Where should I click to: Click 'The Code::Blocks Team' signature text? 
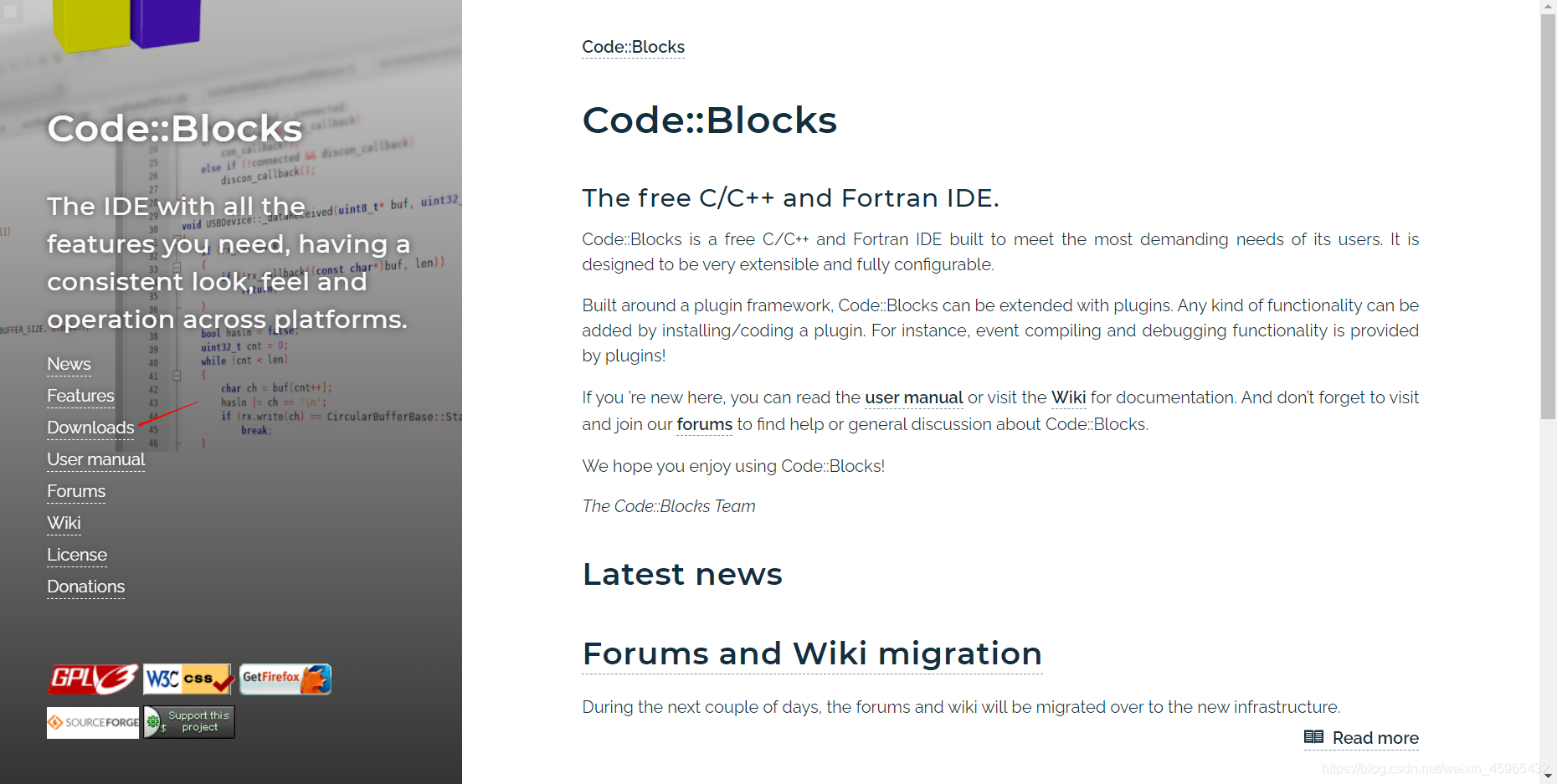[x=669, y=506]
